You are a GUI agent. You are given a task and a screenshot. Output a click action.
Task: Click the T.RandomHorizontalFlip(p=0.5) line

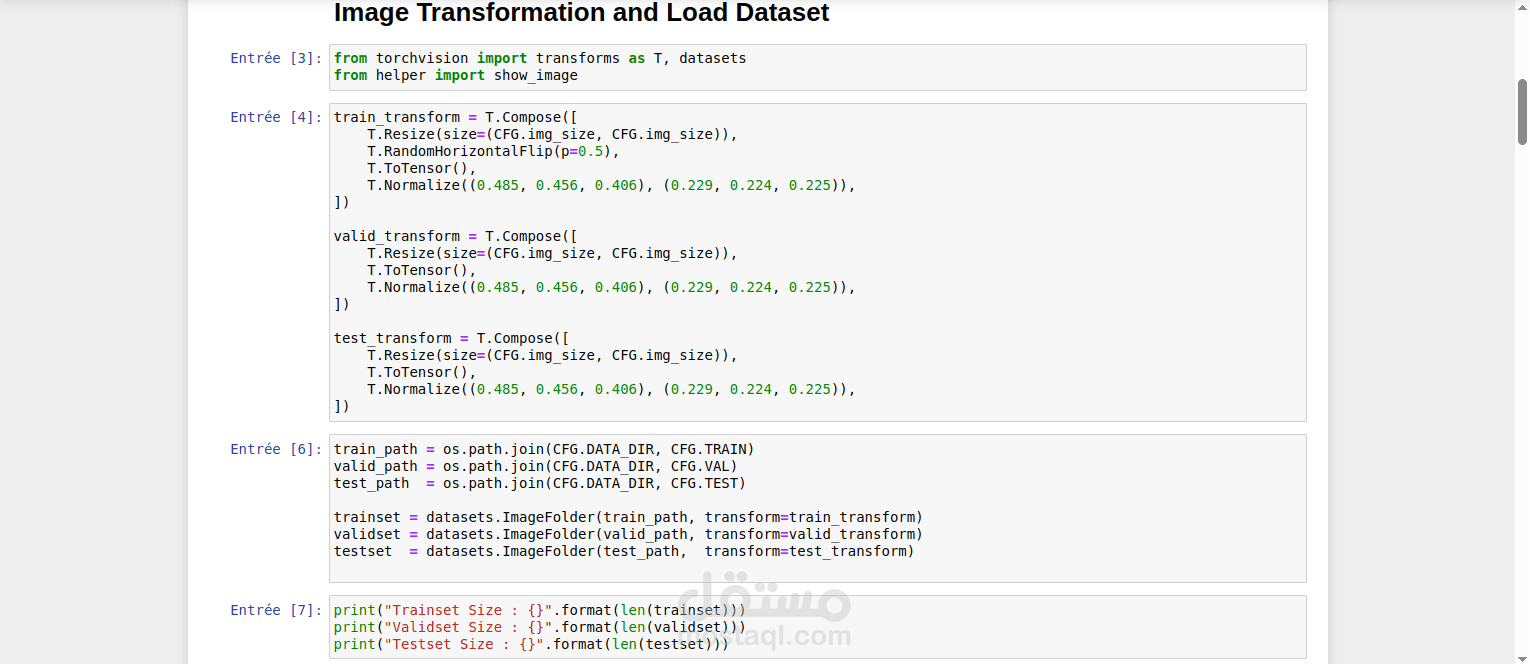pyautogui.click(x=494, y=151)
